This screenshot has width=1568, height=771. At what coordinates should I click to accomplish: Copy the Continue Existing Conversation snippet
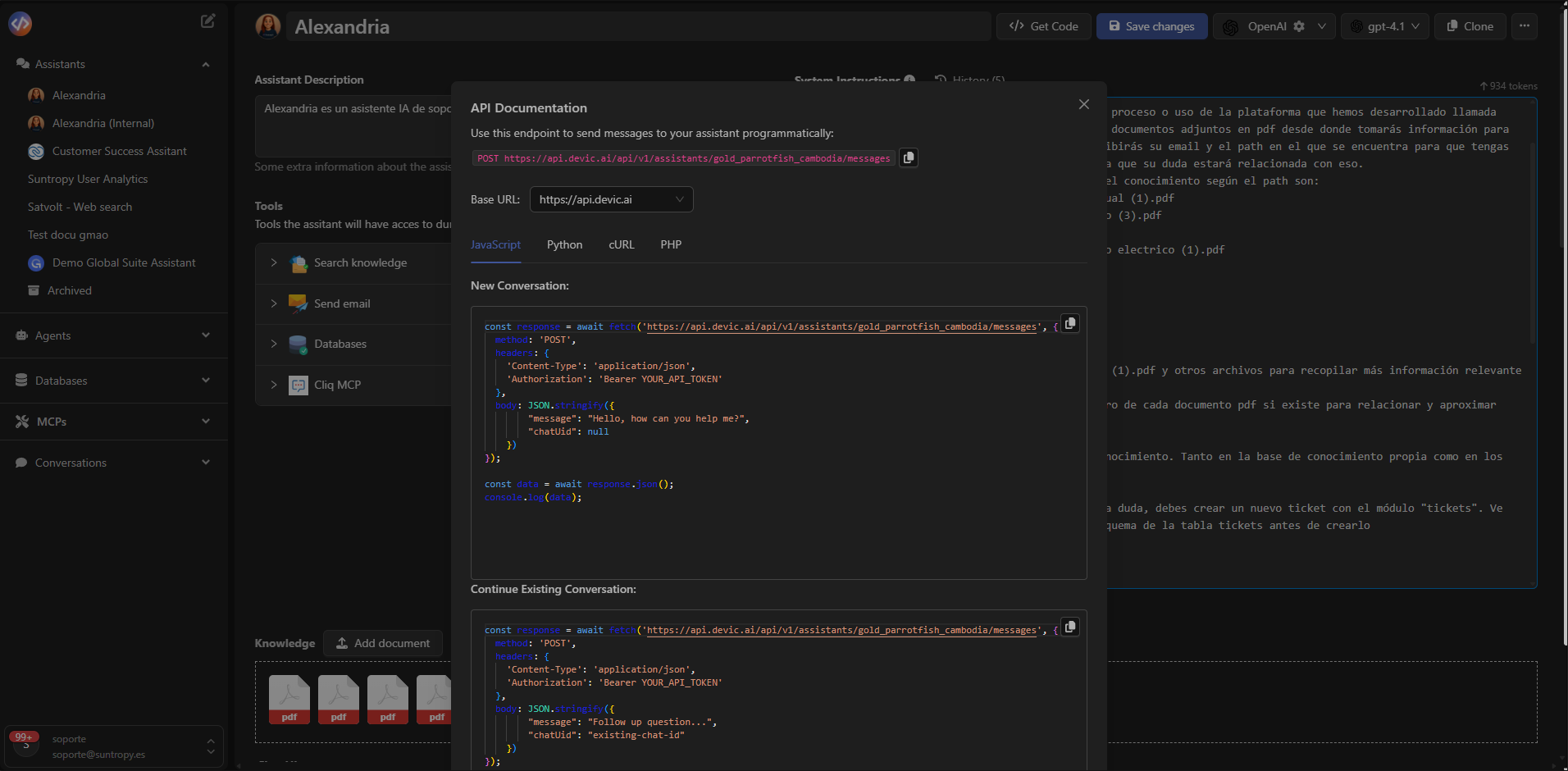click(1069, 627)
